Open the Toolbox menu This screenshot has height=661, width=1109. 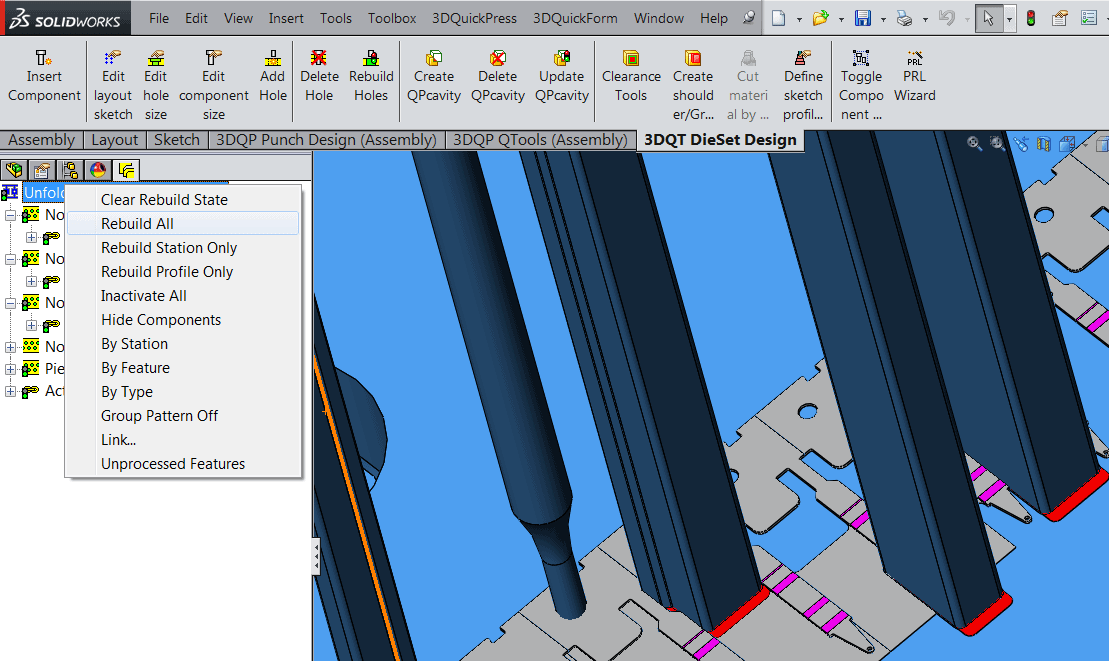point(391,18)
